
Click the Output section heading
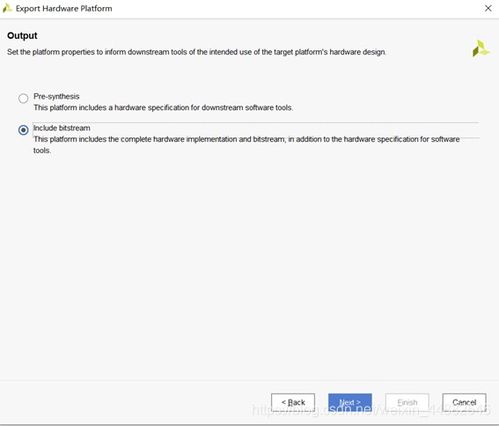(22, 36)
